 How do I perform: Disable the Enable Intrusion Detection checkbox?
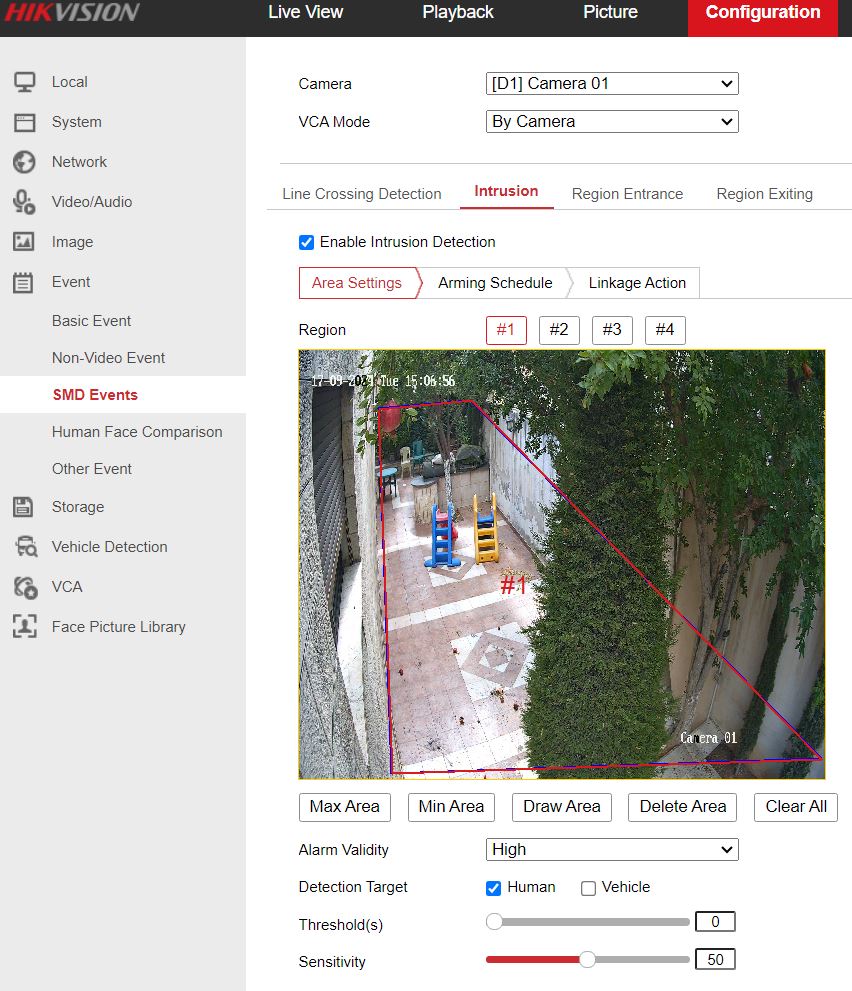307,242
